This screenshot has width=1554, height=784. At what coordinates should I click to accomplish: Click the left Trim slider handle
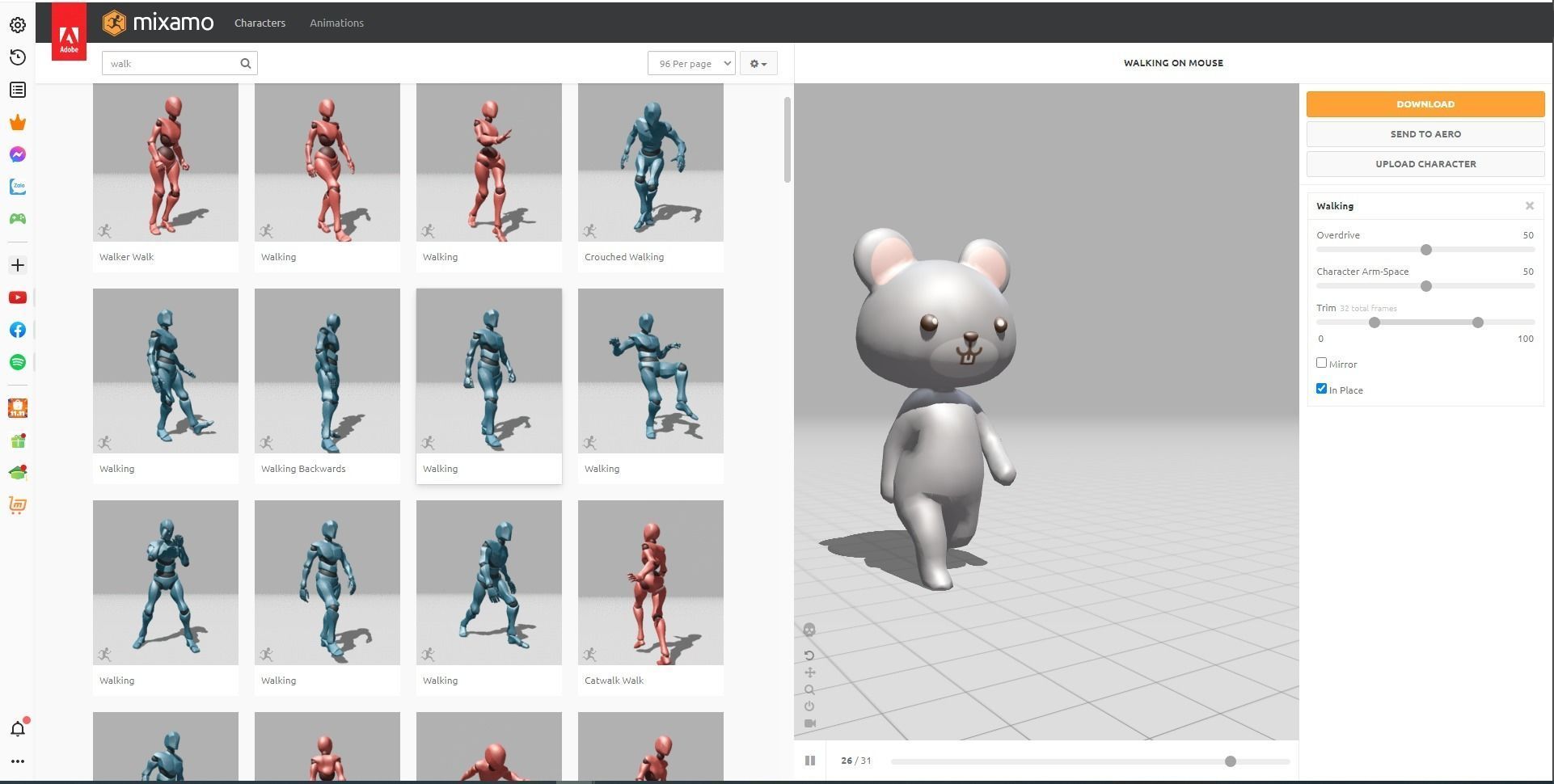point(1374,322)
